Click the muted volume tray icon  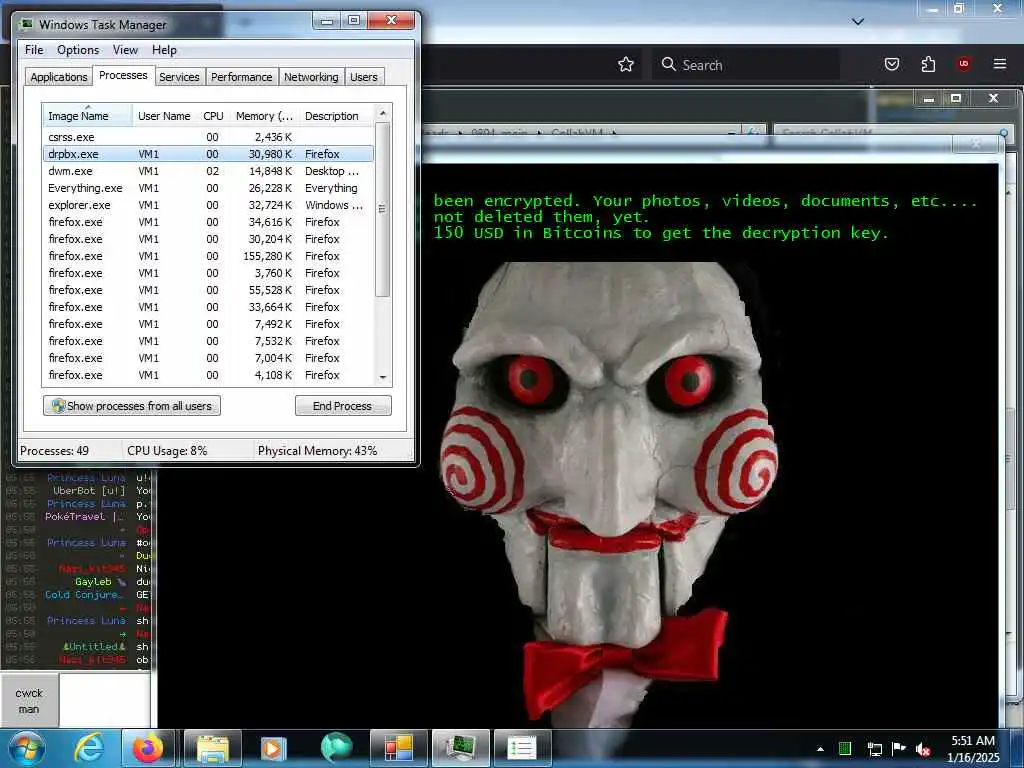pyautogui.click(x=923, y=749)
